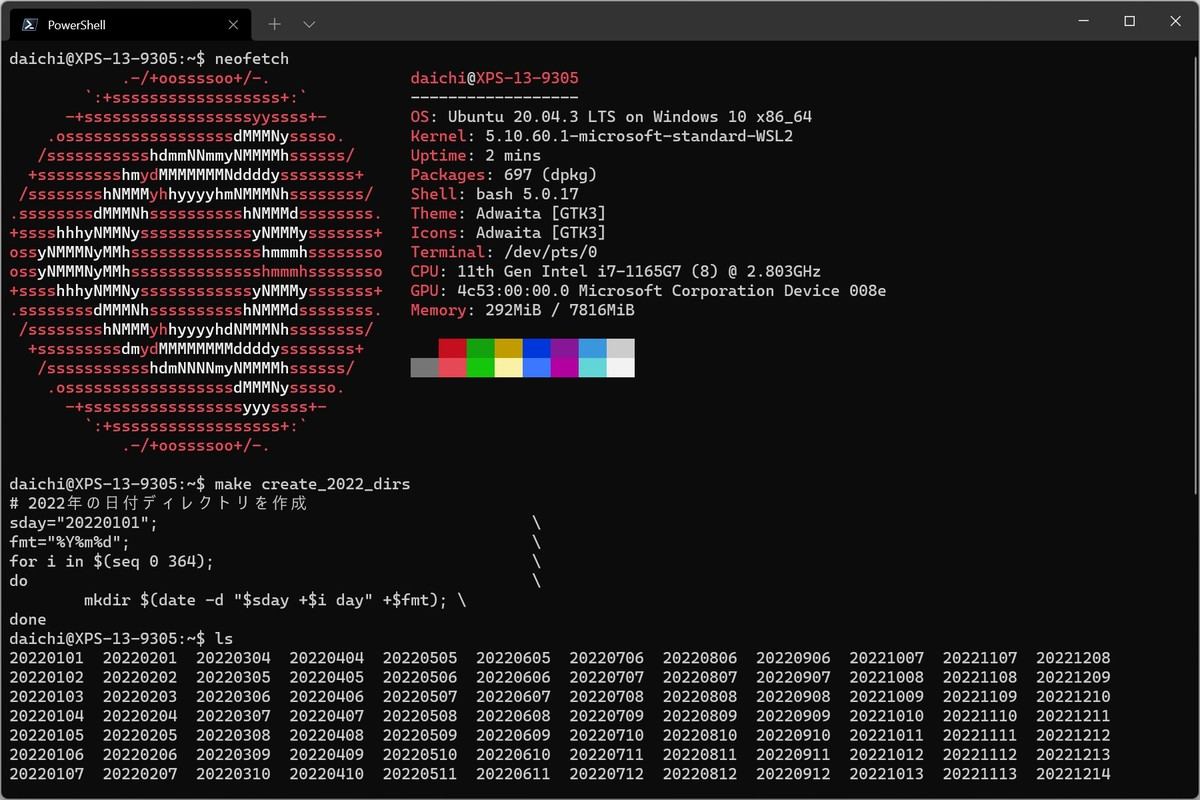Viewport: 1200px width, 800px height.
Task: Close the PowerShell tab
Action: [233, 24]
